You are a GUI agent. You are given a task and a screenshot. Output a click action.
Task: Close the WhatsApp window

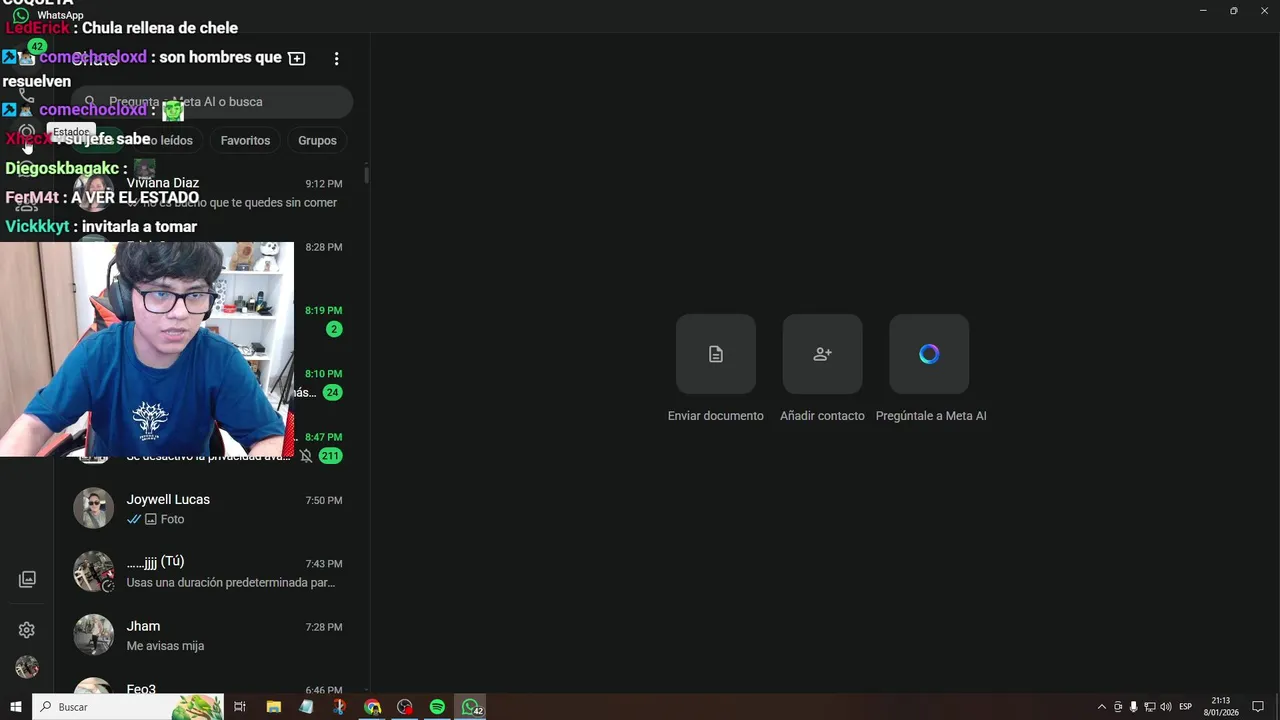click(1264, 10)
